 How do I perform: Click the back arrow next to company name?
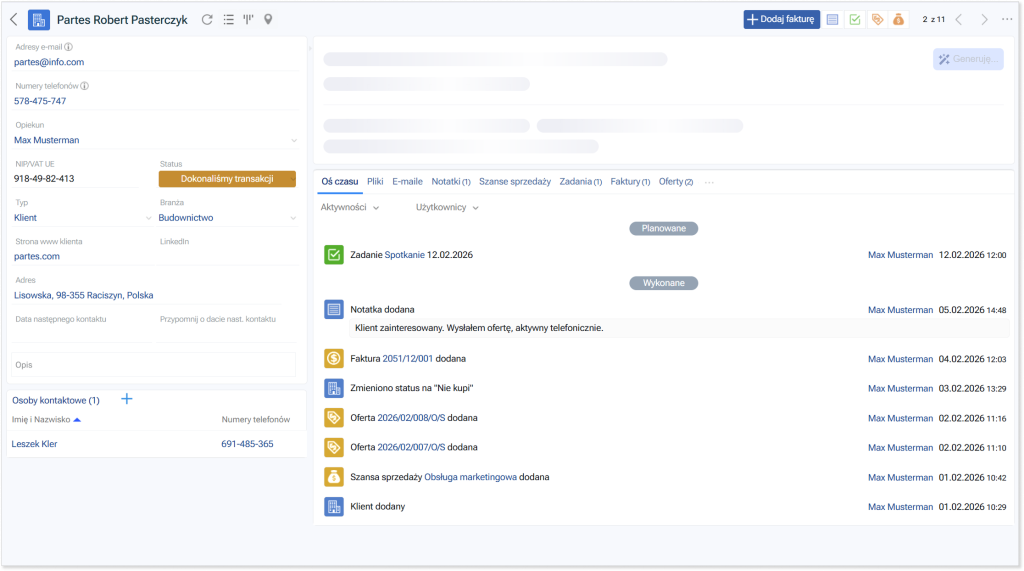14,19
